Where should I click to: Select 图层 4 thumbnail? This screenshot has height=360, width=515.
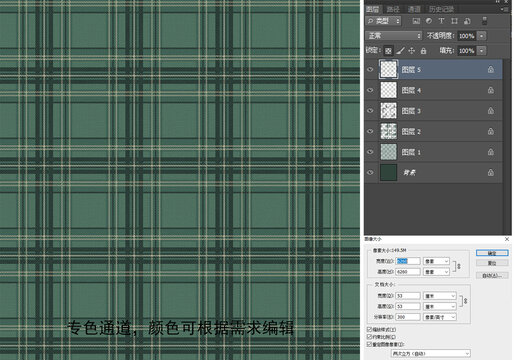point(388,90)
